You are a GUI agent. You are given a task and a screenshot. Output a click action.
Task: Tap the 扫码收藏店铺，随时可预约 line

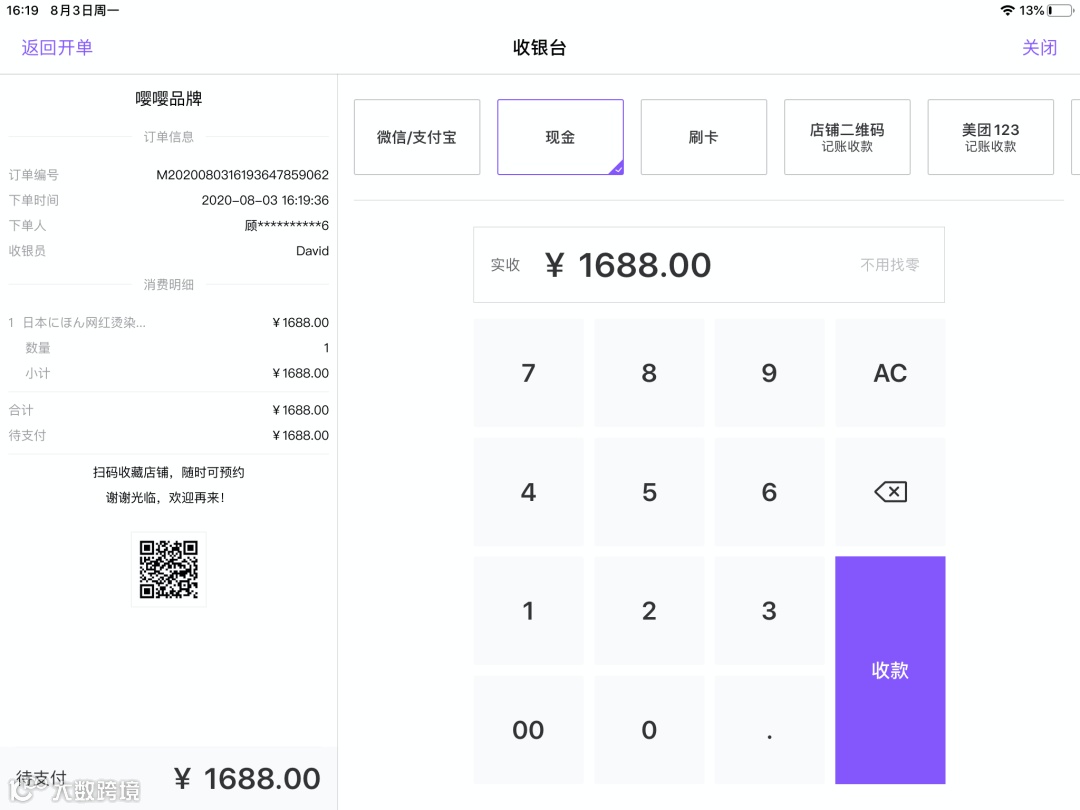(x=169, y=472)
